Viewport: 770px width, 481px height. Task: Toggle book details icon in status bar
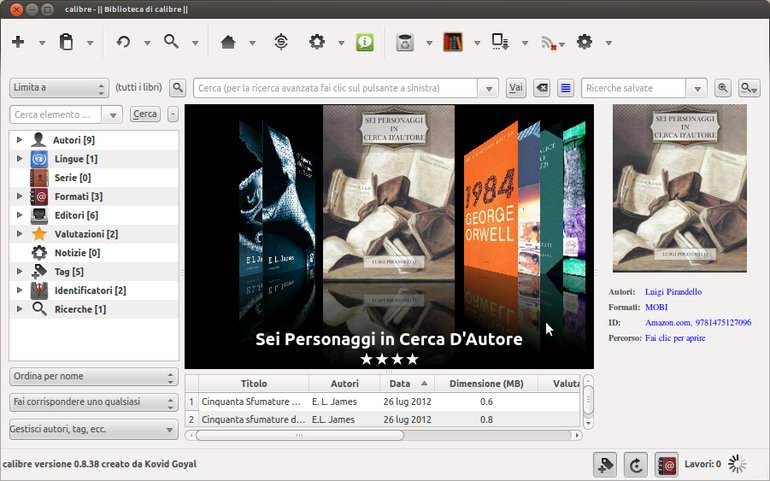(666, 465)
